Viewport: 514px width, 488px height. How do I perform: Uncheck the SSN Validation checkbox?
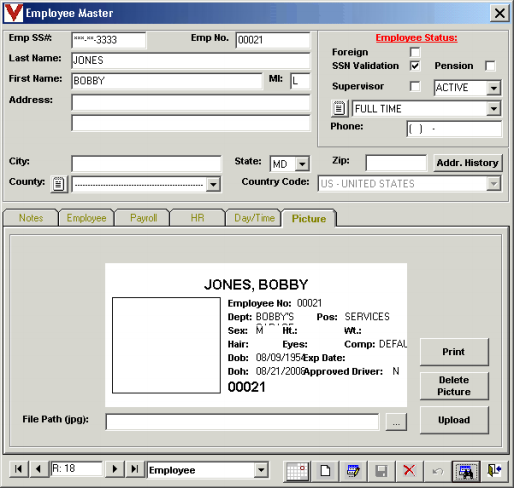click(x=415, y=66)
